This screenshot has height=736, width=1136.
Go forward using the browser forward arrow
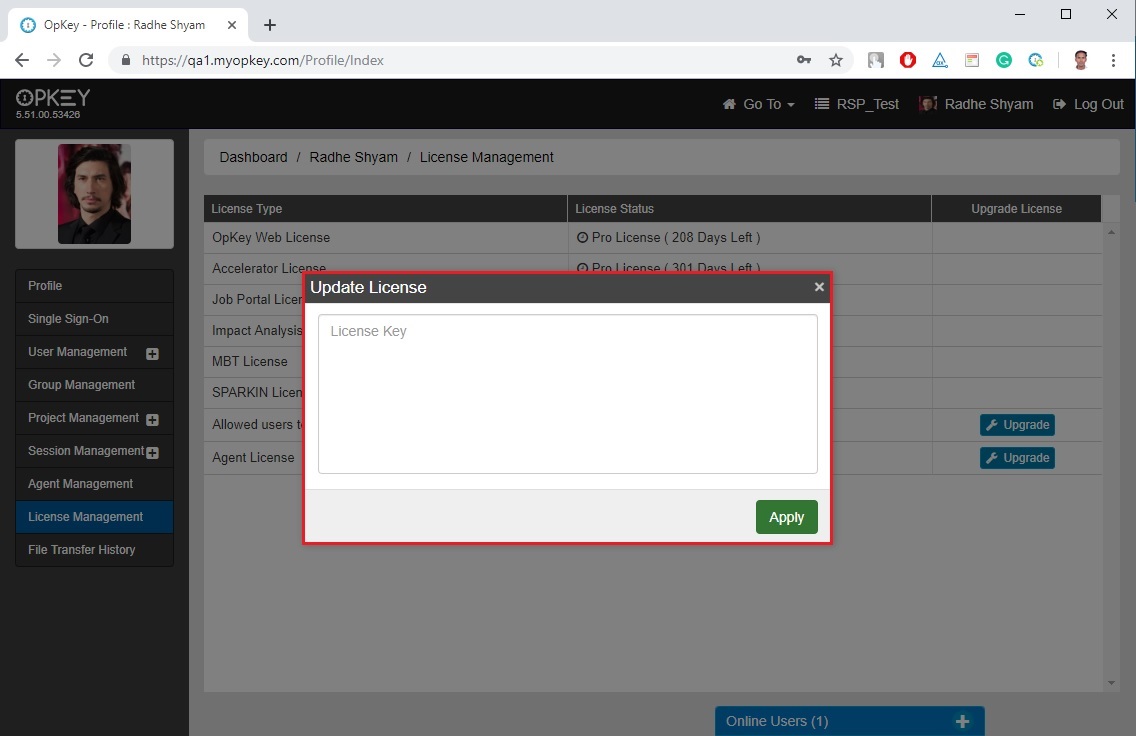pyautogui.click(x=54, y=60)
